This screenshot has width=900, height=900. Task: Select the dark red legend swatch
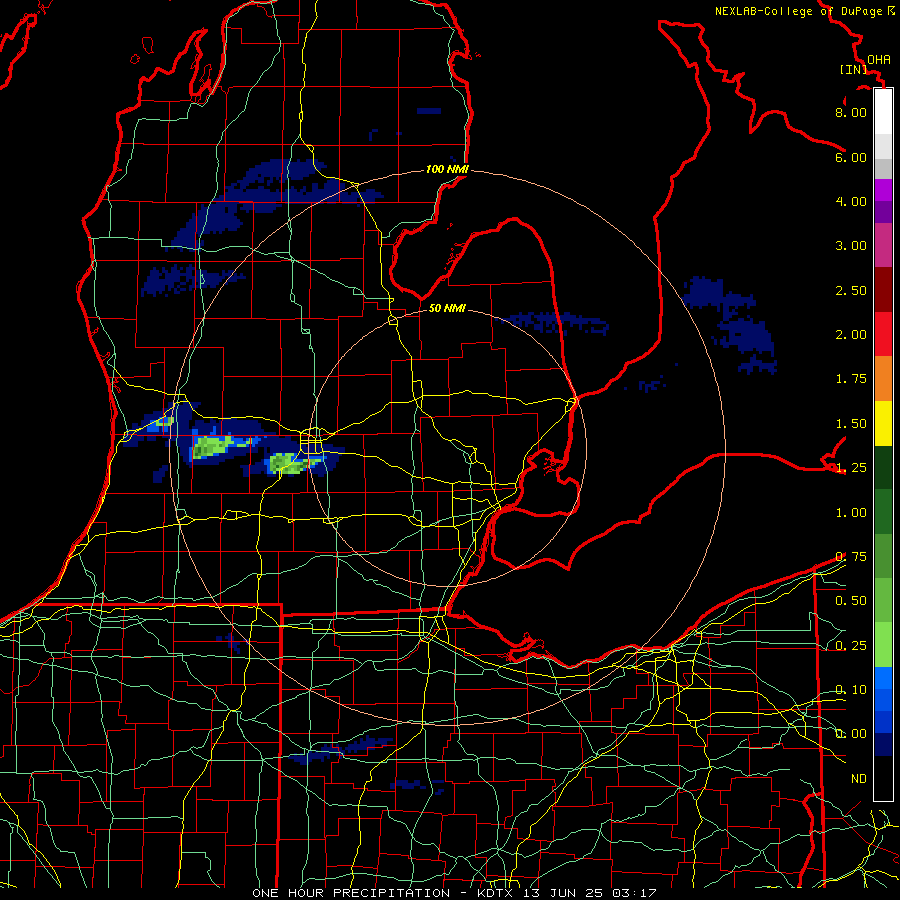click(x=883, y=290)
